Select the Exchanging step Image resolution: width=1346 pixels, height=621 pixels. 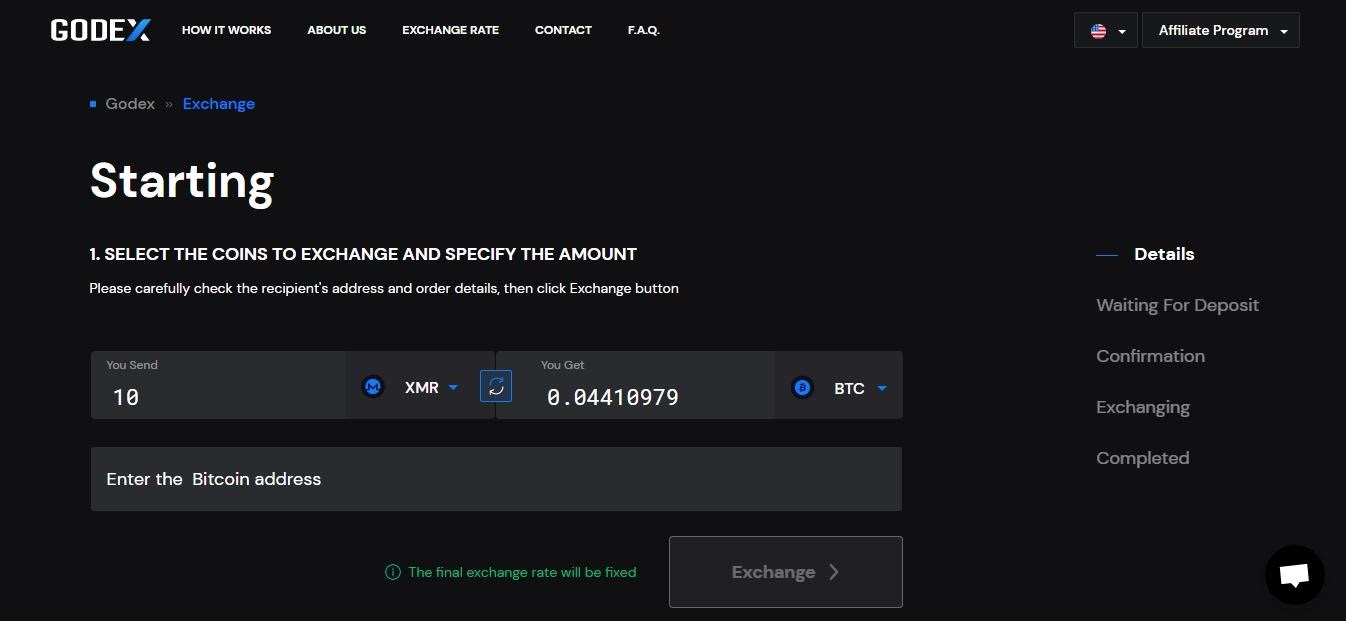tap(1143, 407)
